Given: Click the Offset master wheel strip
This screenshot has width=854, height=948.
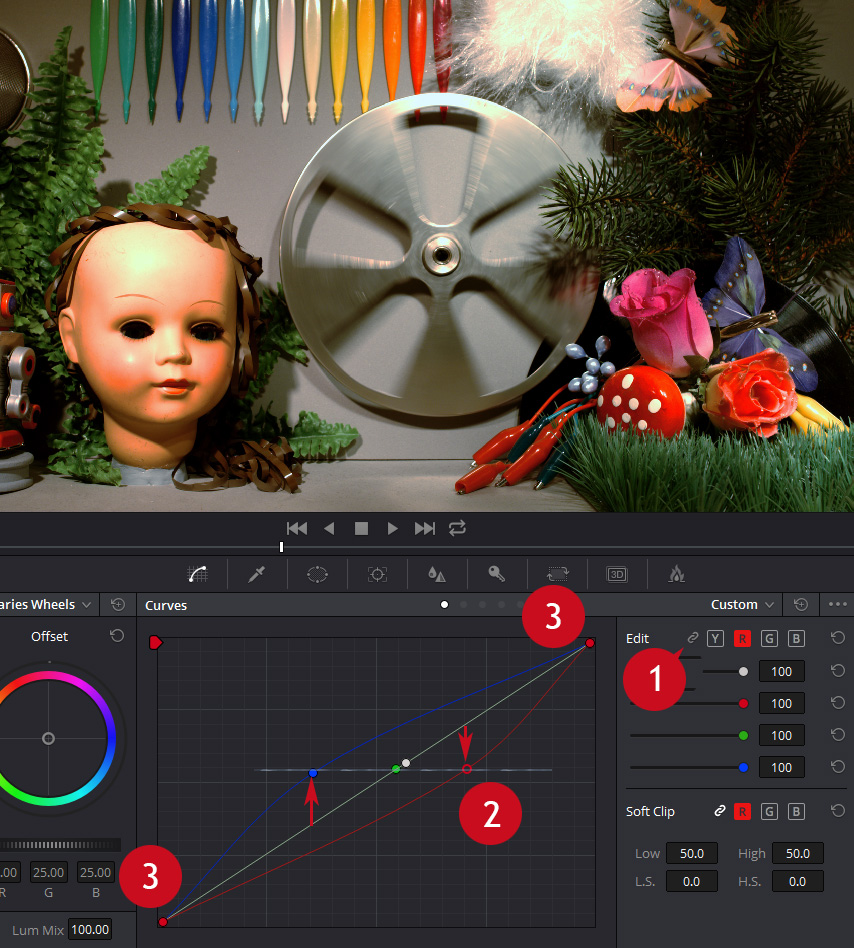Looking at the screenshot, I should [60, 844].
